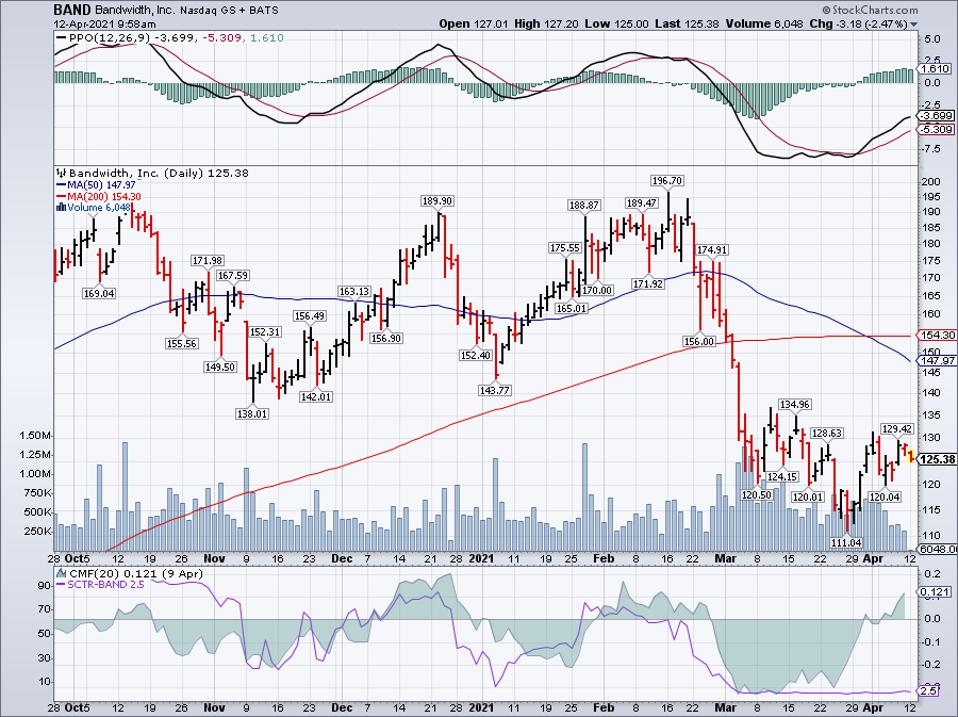The width and height of the screenshot is (958, 717).
Task: Click the 0.121 CMF axis tag
Action: click(937, 592)
